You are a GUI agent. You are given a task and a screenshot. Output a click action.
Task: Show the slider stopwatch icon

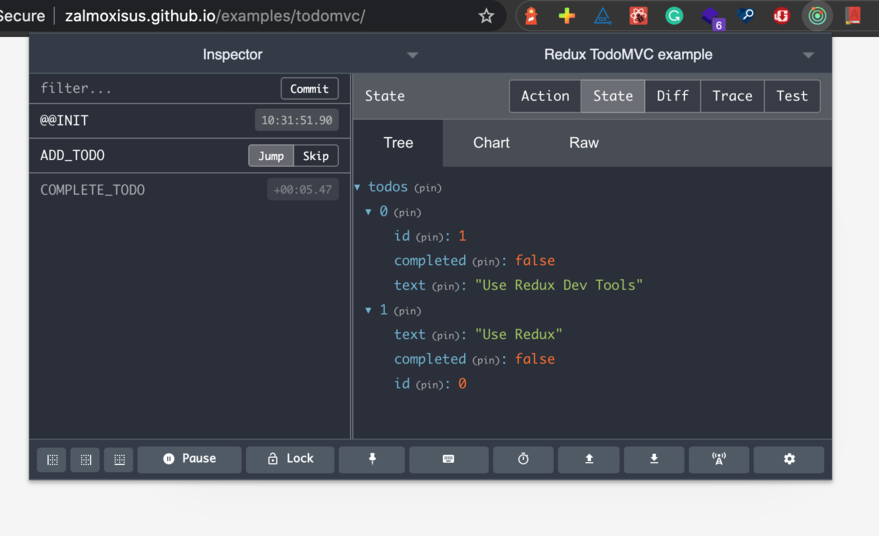[523, 459]
